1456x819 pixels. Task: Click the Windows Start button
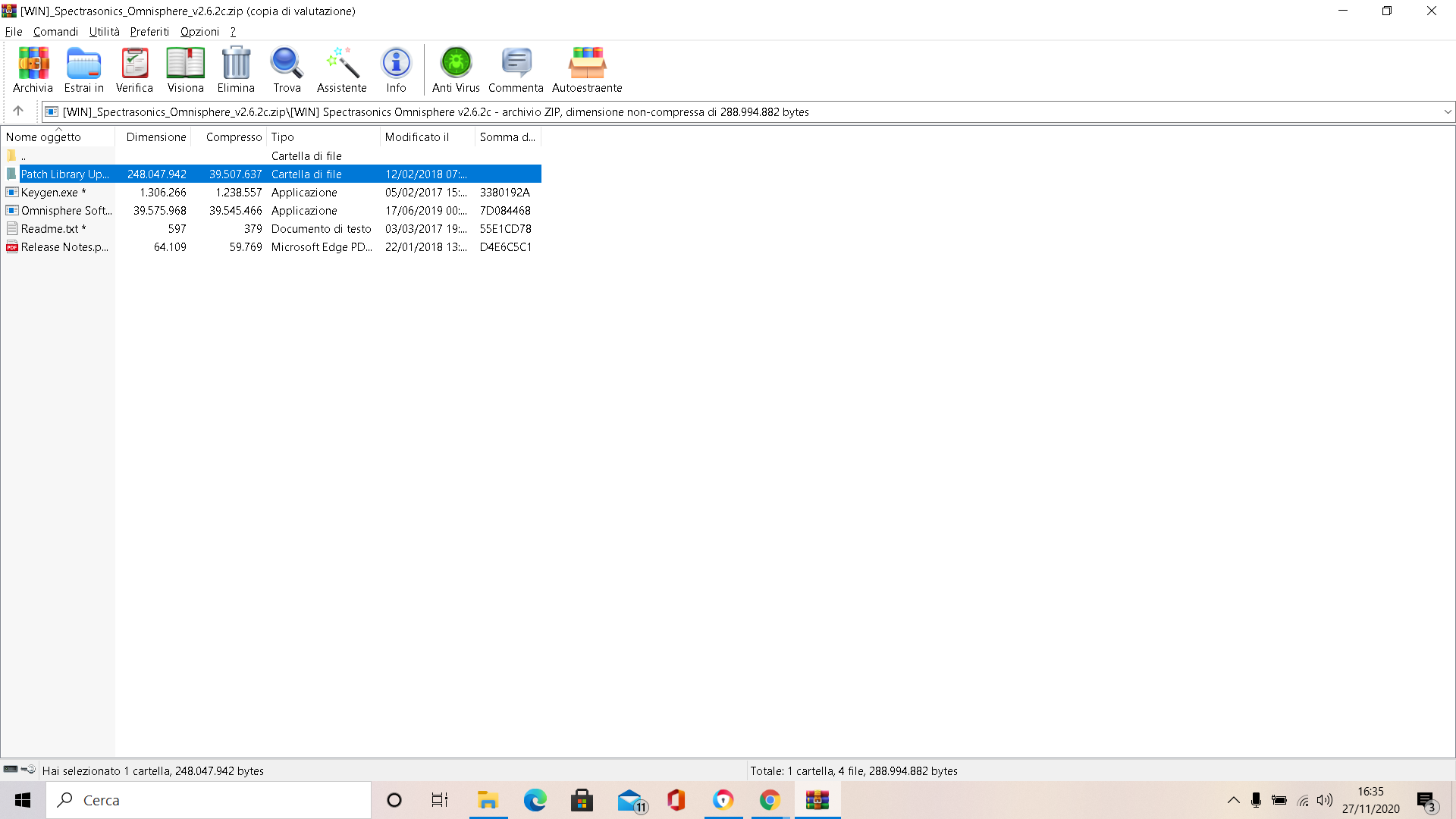[x=23, y=800]
